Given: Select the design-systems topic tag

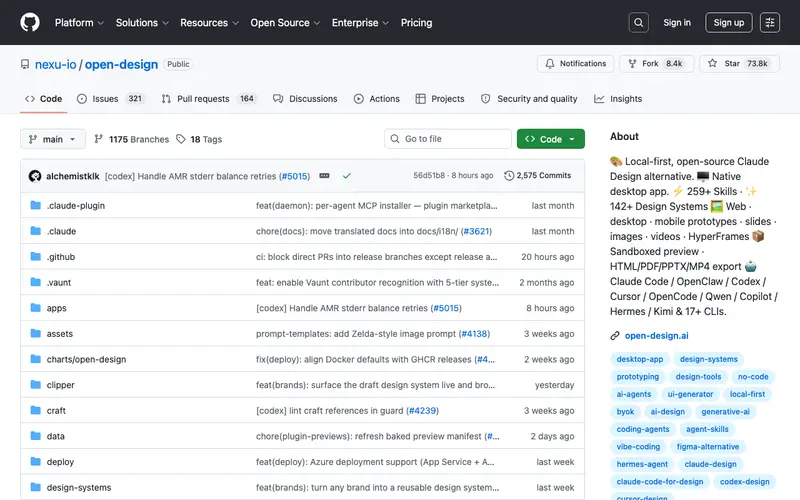Looking at the screenshot, I should (709, 359).
